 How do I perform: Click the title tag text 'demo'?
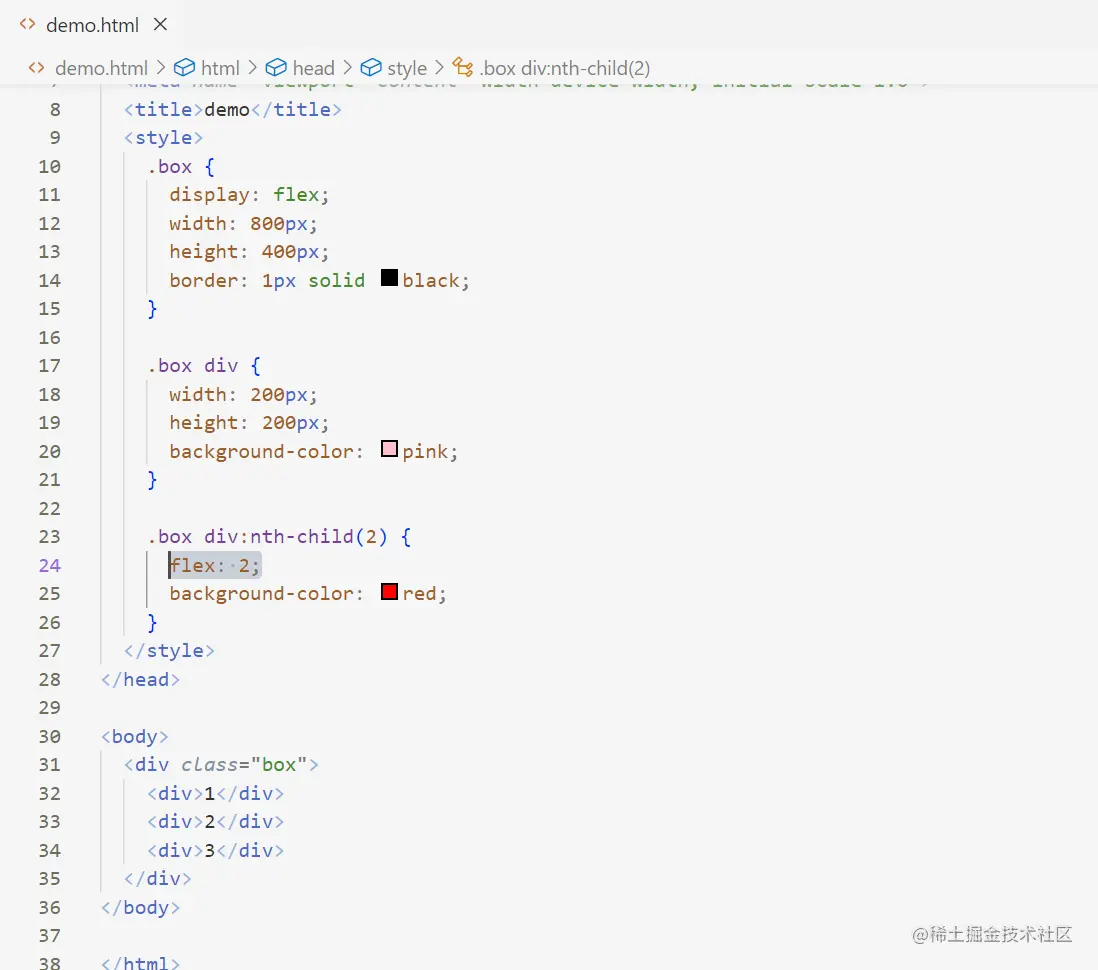click(227, 110)
